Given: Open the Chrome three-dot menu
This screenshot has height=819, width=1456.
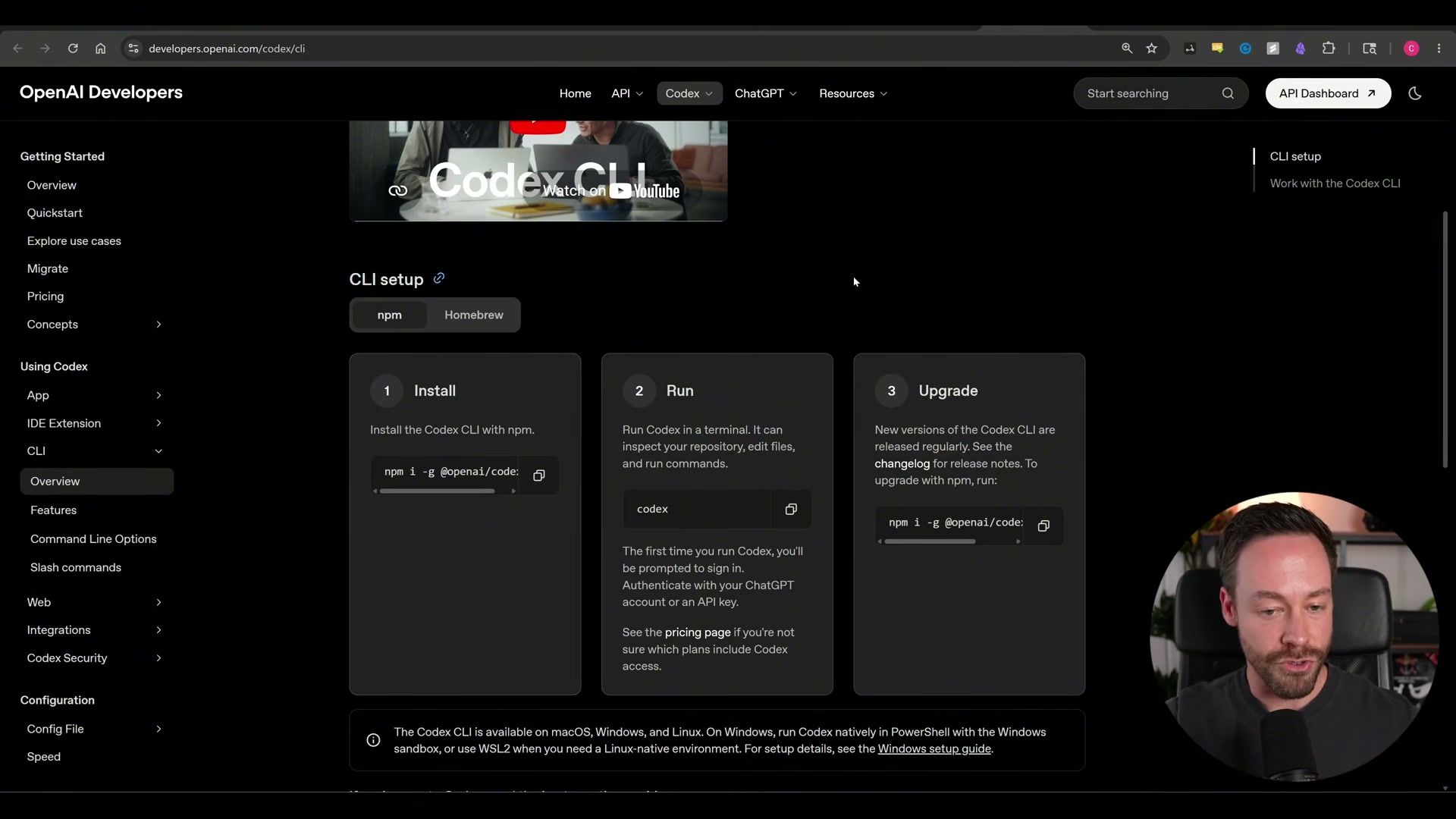Looking at the screenshot, I should click(x=1439, y=49).
